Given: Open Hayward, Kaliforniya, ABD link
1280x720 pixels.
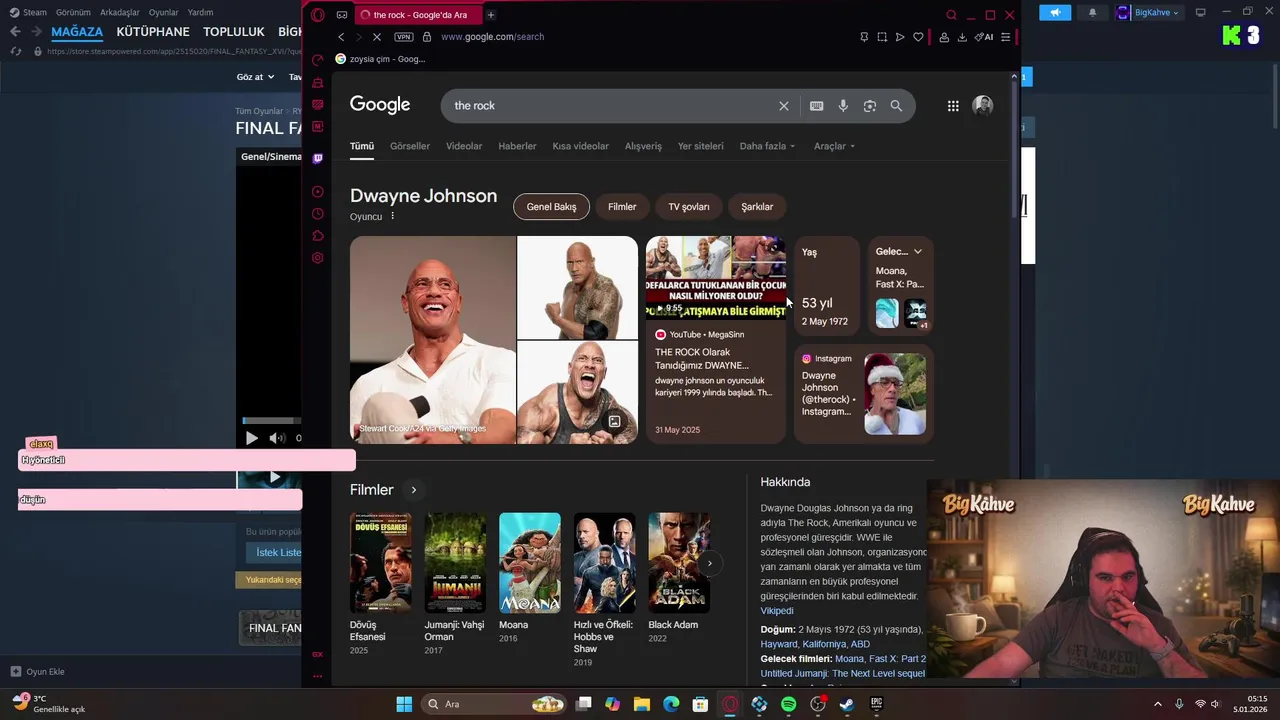Looking at the screenshot, I should pos(815,644).
